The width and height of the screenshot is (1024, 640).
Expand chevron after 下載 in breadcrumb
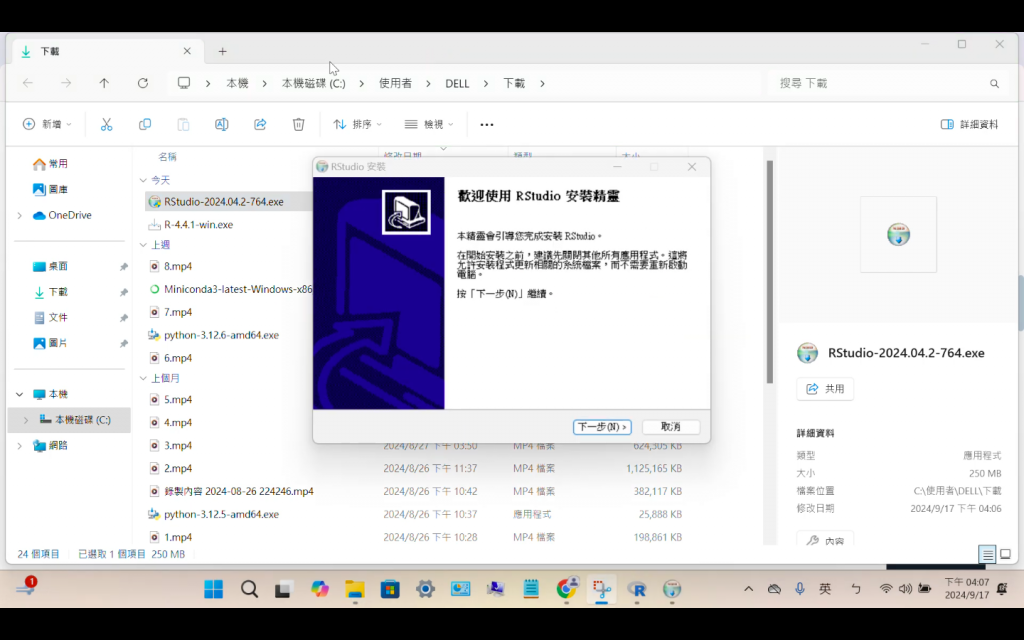(x=542, y=83)
